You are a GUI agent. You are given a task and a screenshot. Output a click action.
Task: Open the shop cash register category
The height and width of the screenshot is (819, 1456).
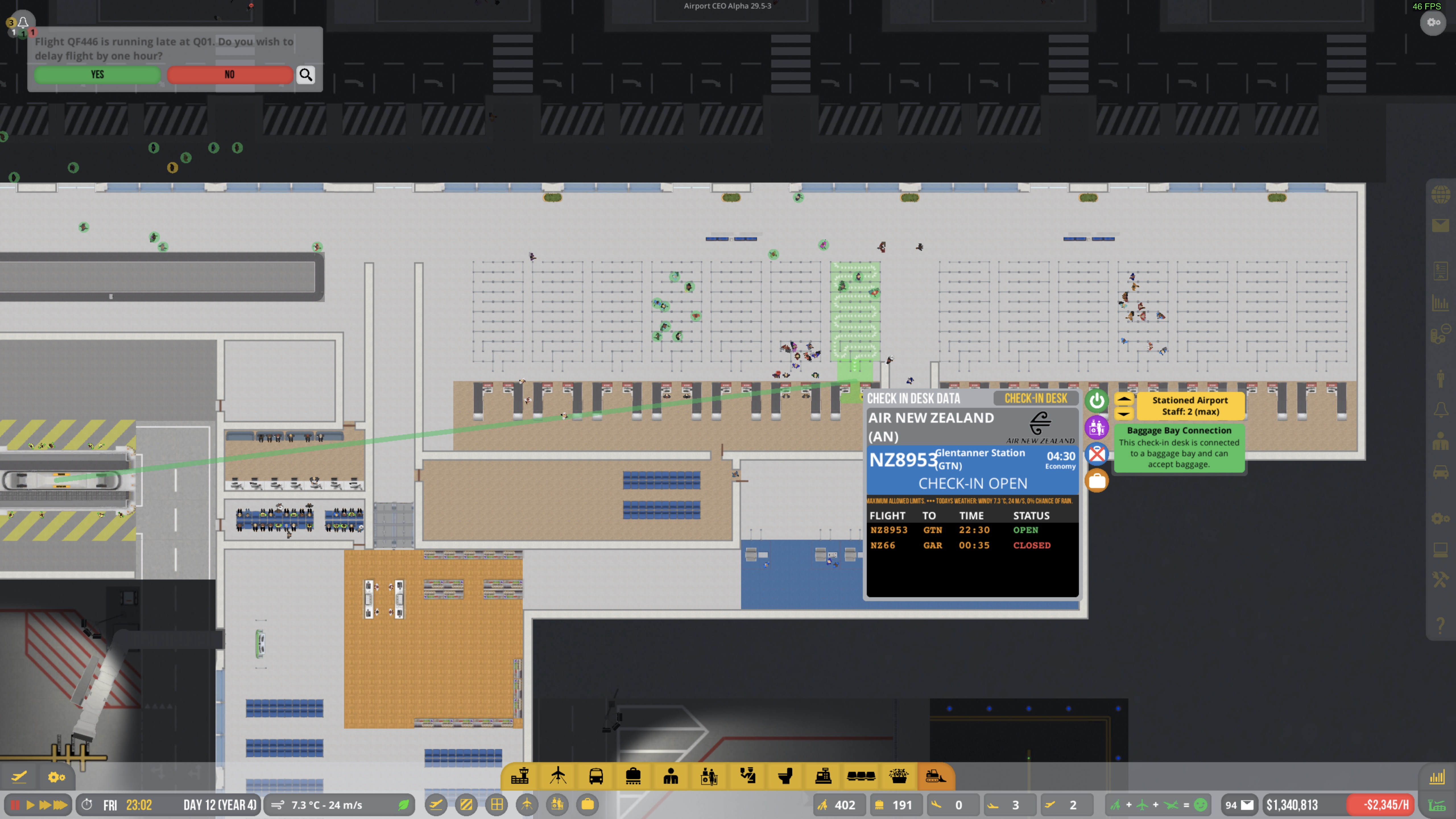click(823, 776)
